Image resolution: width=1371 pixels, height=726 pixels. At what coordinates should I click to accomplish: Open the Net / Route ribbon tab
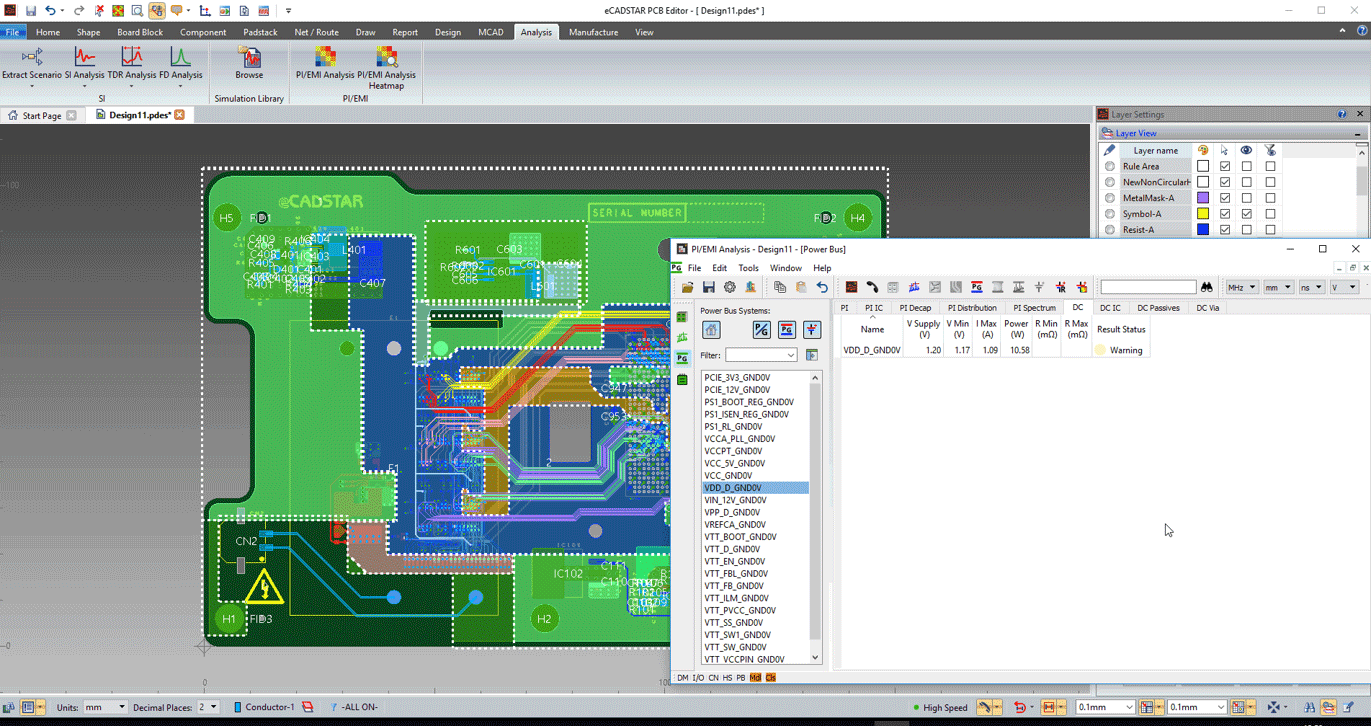tap(316, 32)
